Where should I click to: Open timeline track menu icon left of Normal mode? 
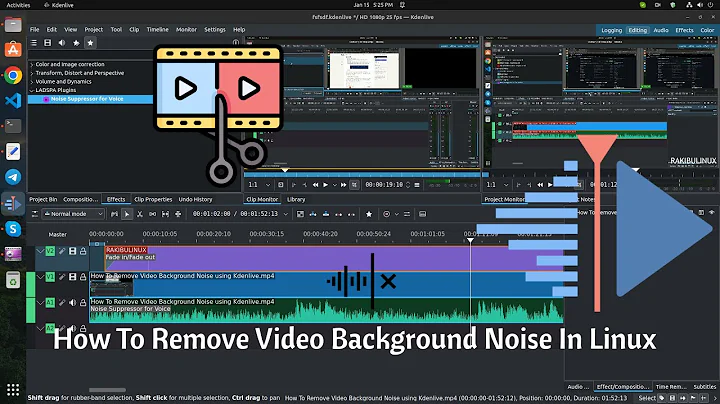tap(34, 214)
